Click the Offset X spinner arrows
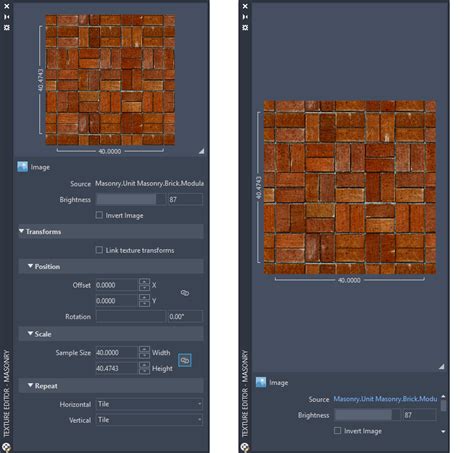Screen dimensions: 474x453 point(144,285)
